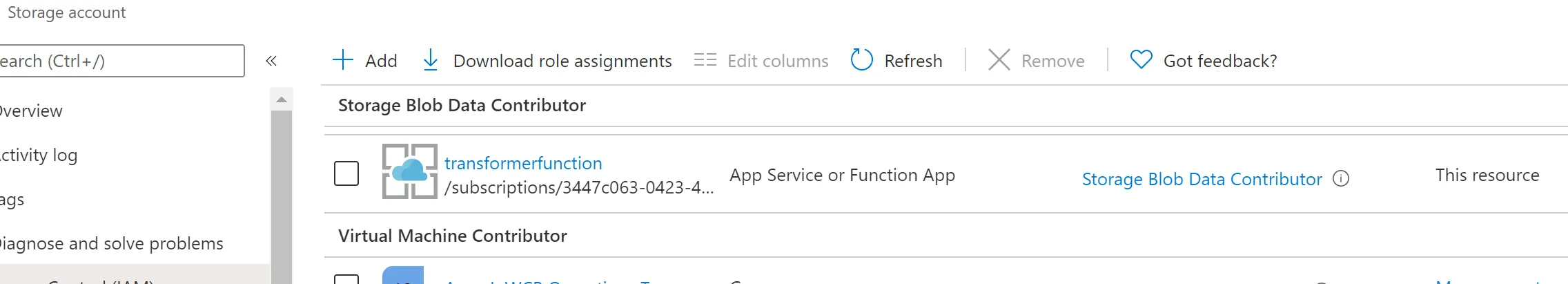The height and width of the screenshot is (284, 1568).
Task: Collapse the sidebar with double chevron
Action: (271, 61)
